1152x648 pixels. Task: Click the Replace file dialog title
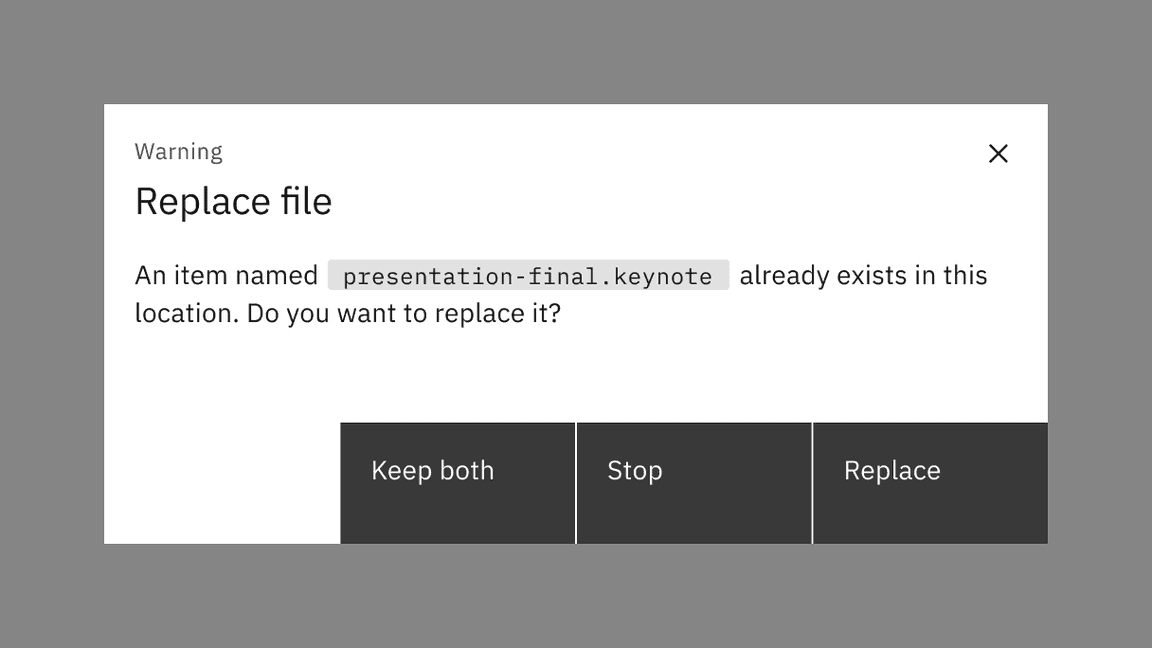click(233, 201)
